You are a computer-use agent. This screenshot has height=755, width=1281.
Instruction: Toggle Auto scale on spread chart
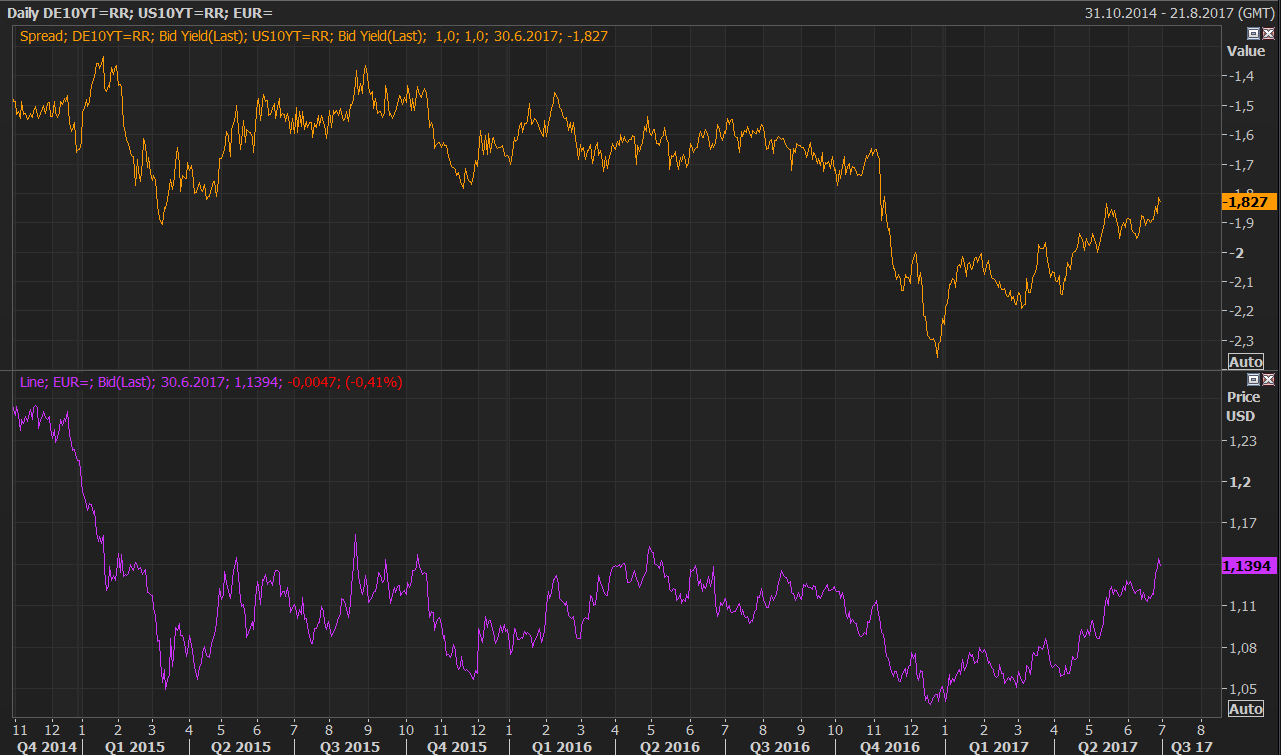(1245, 362)
